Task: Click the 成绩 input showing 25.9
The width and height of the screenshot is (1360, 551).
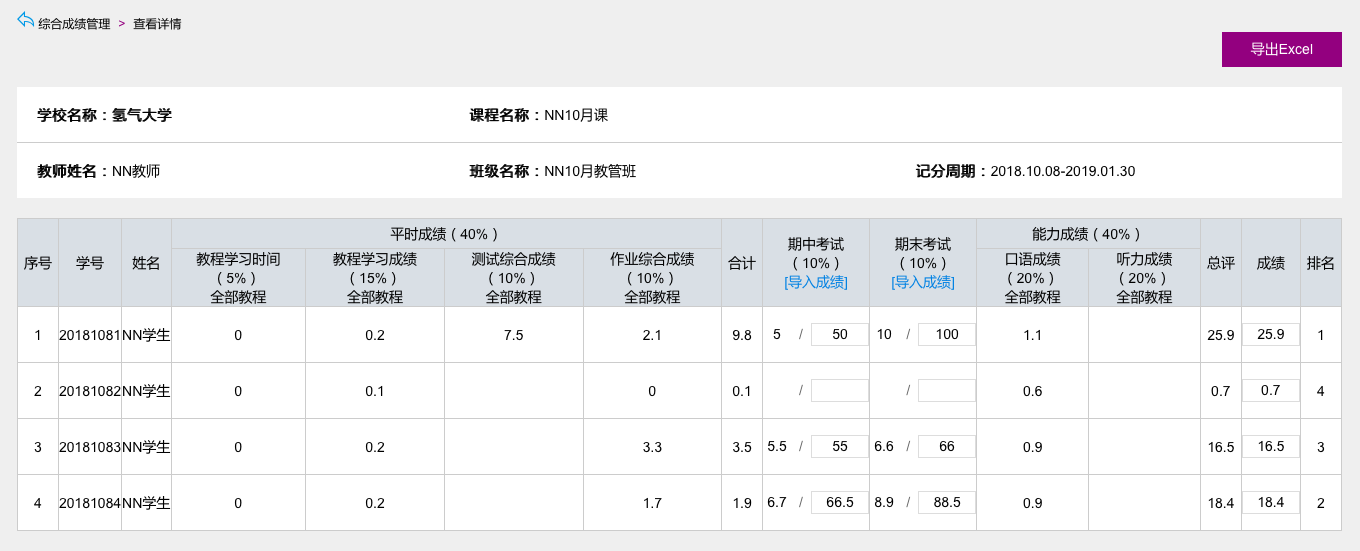Action: [1270, 334]
